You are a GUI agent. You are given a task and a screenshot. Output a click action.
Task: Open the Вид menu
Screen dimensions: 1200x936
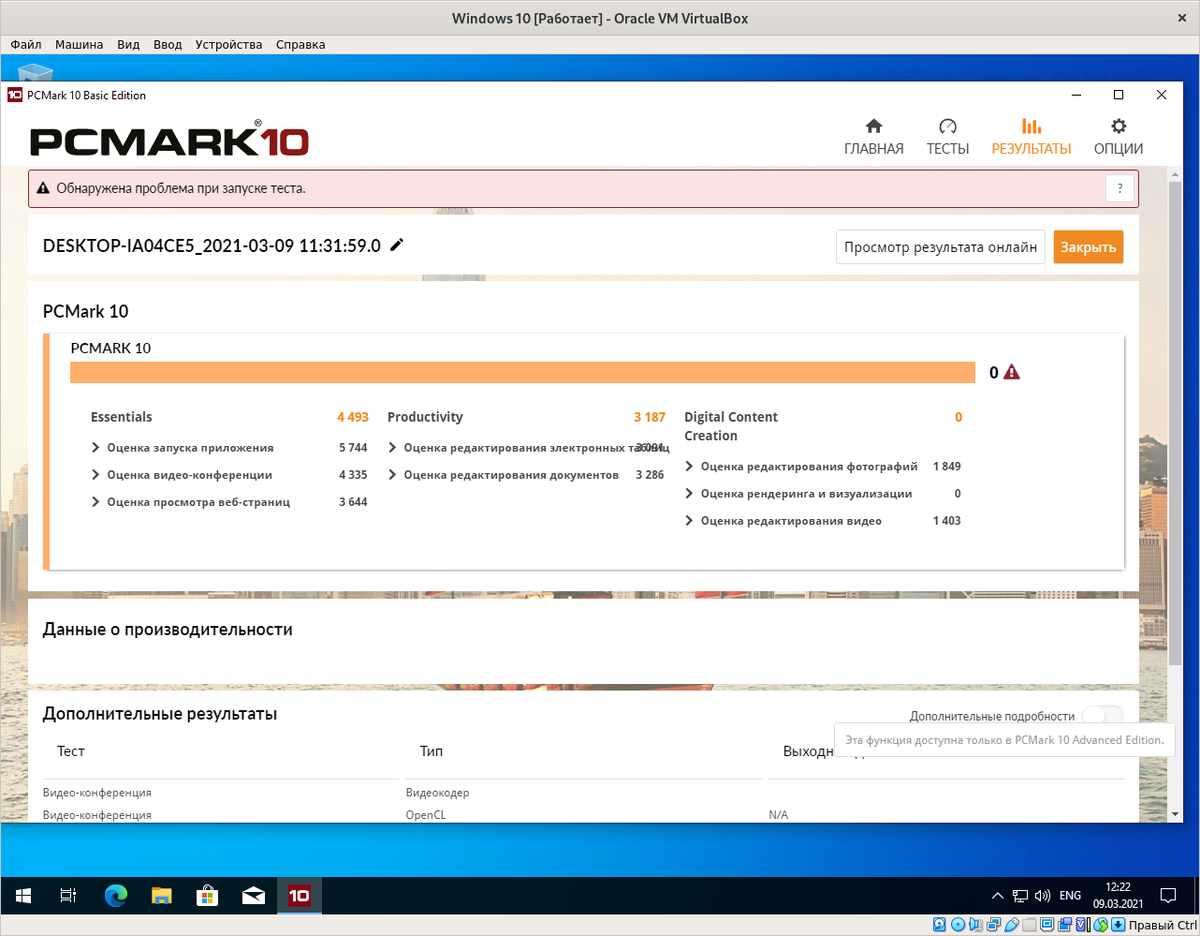128,44
